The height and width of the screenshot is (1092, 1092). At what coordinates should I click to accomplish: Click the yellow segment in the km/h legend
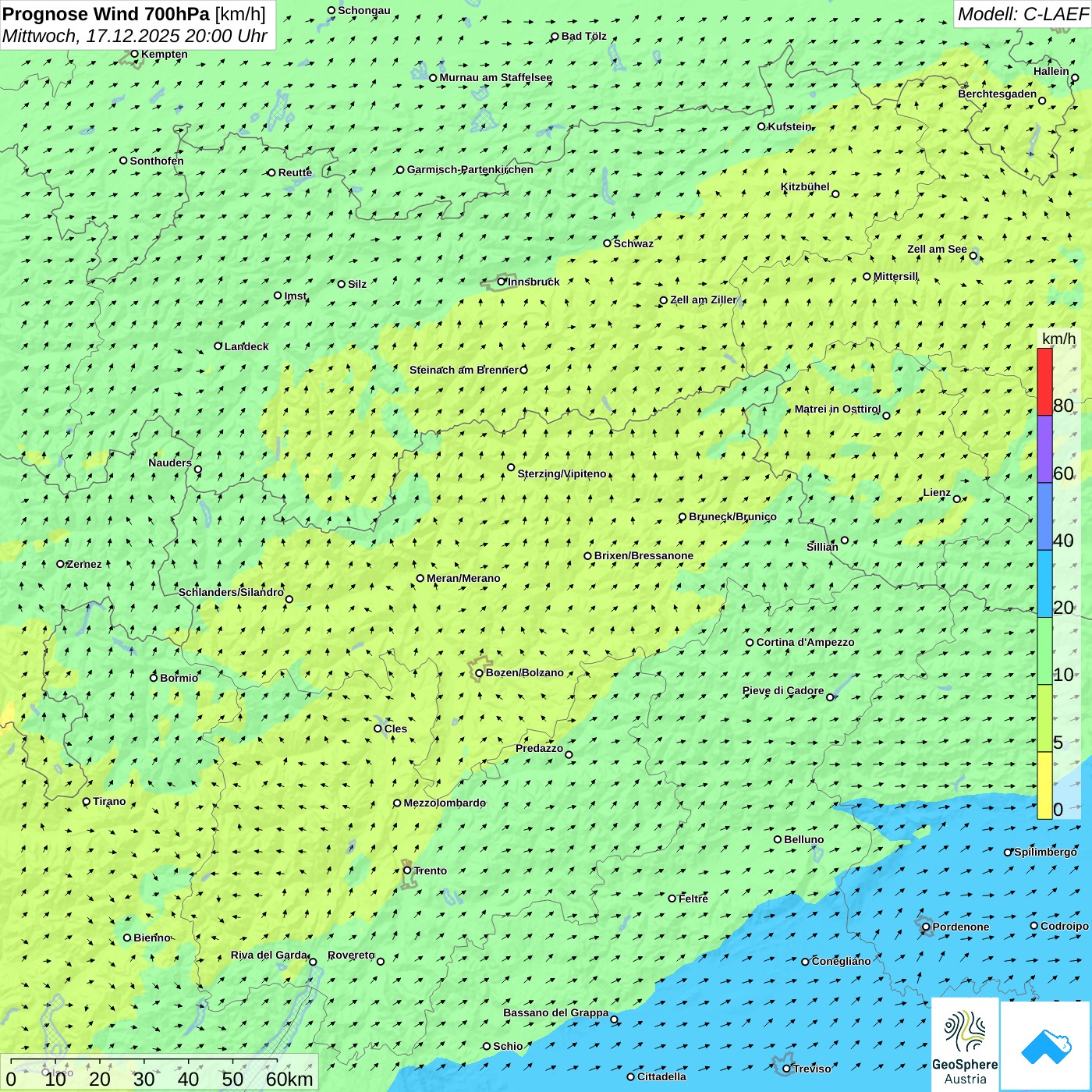coord(1044,785)
